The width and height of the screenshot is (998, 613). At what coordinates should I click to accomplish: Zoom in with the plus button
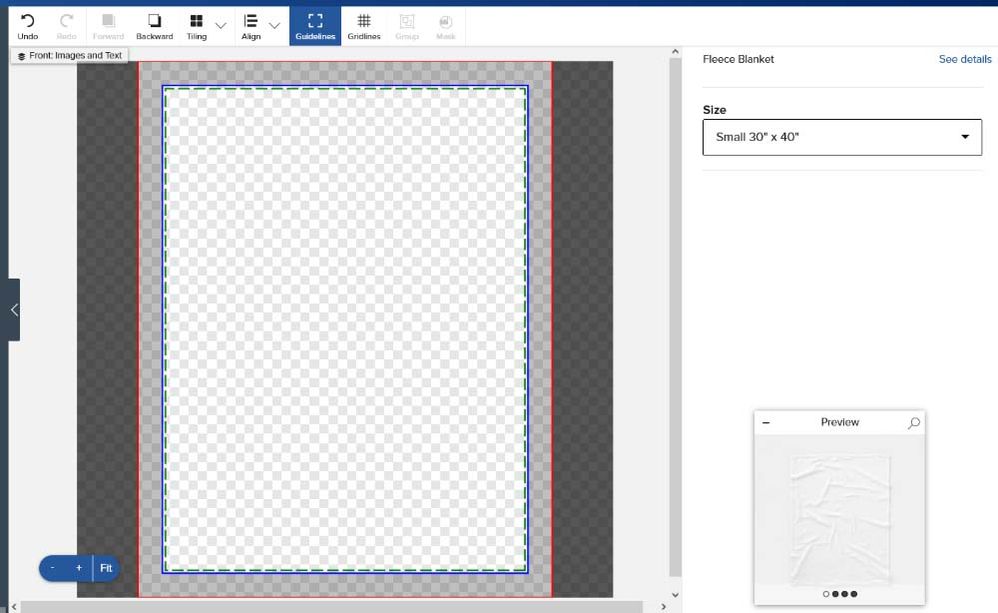(x=79, y=568)
